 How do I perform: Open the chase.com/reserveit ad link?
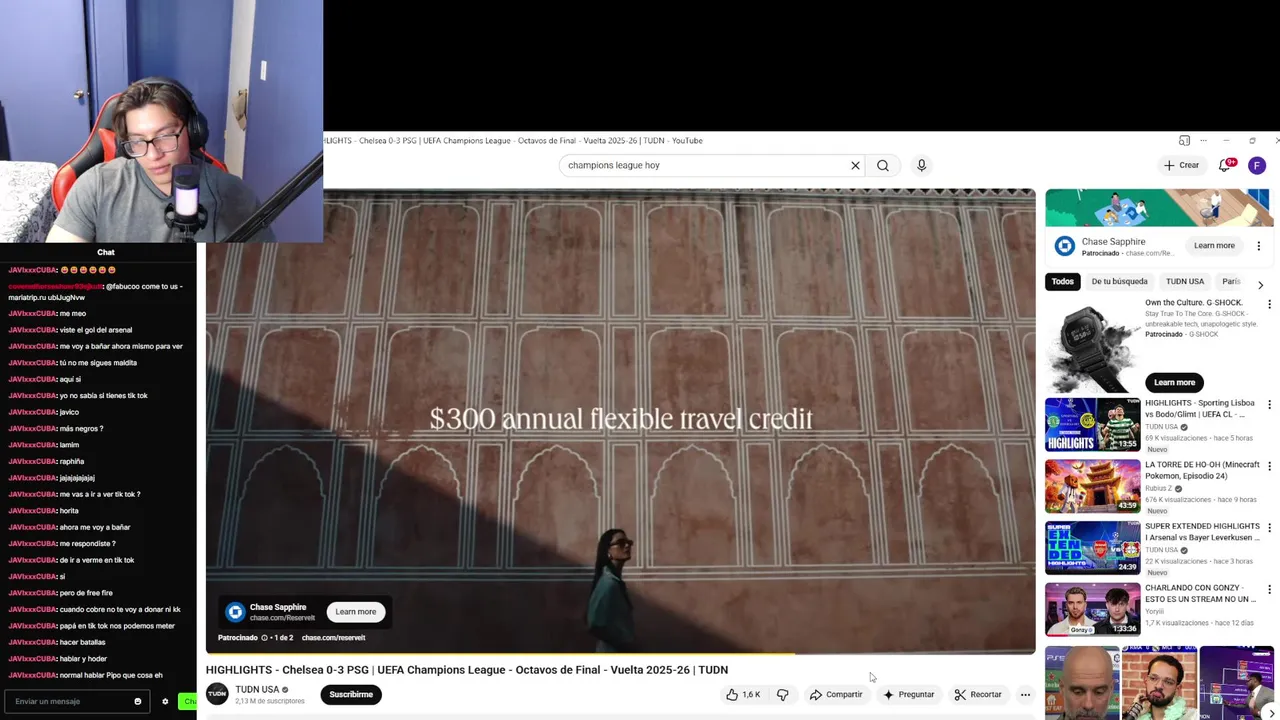[333, 638]
